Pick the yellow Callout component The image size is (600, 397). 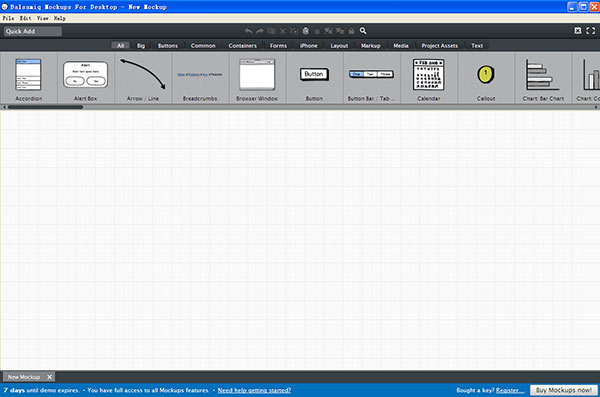click(x=486, y=78)
